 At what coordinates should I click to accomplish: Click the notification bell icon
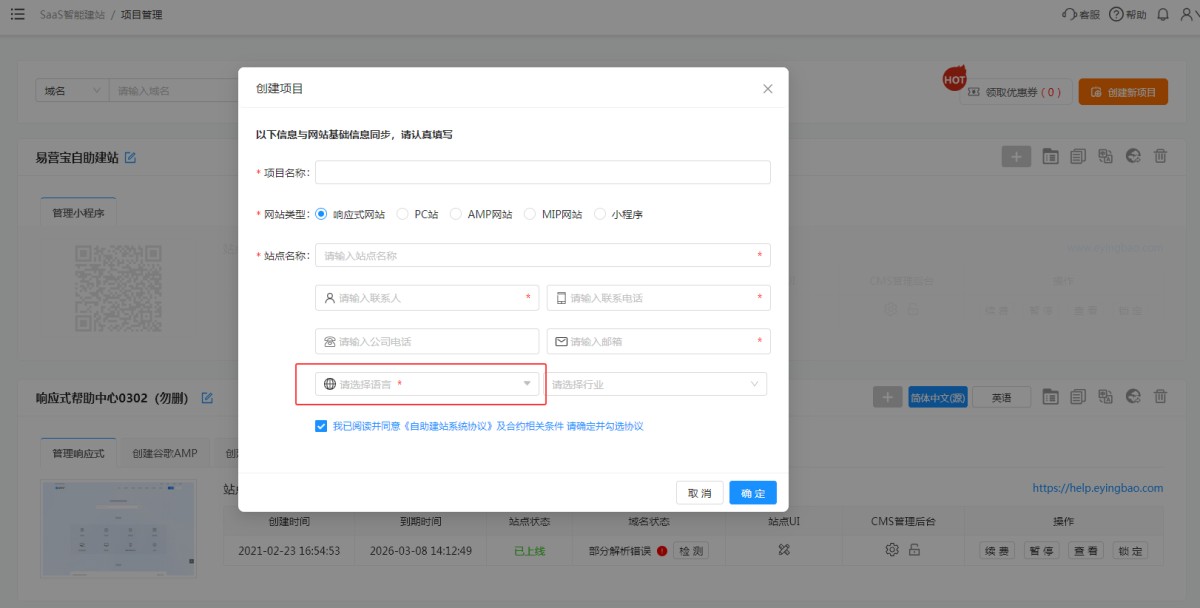coord(1163,14)
